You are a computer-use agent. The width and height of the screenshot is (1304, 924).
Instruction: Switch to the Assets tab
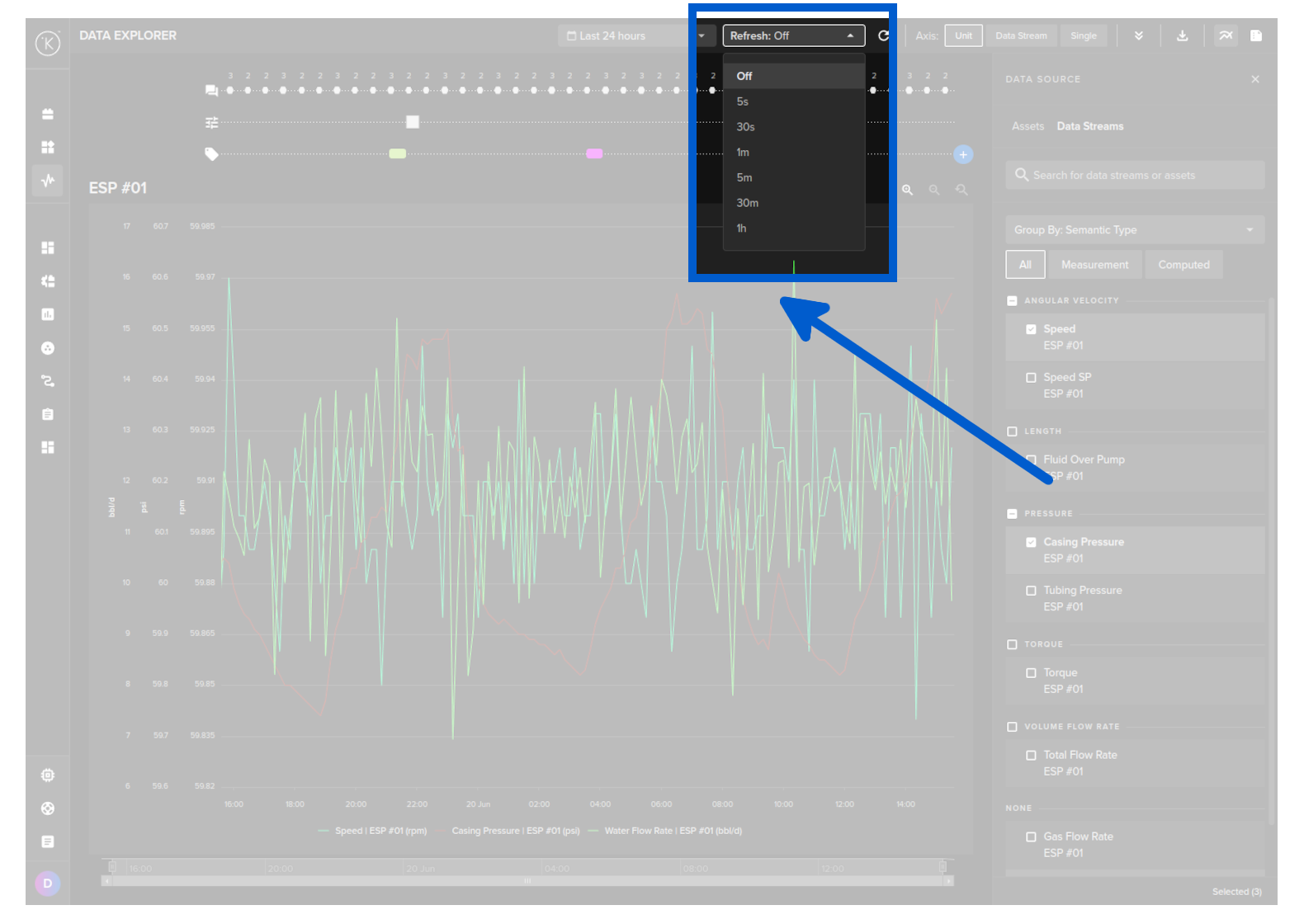coord(1028,126)
